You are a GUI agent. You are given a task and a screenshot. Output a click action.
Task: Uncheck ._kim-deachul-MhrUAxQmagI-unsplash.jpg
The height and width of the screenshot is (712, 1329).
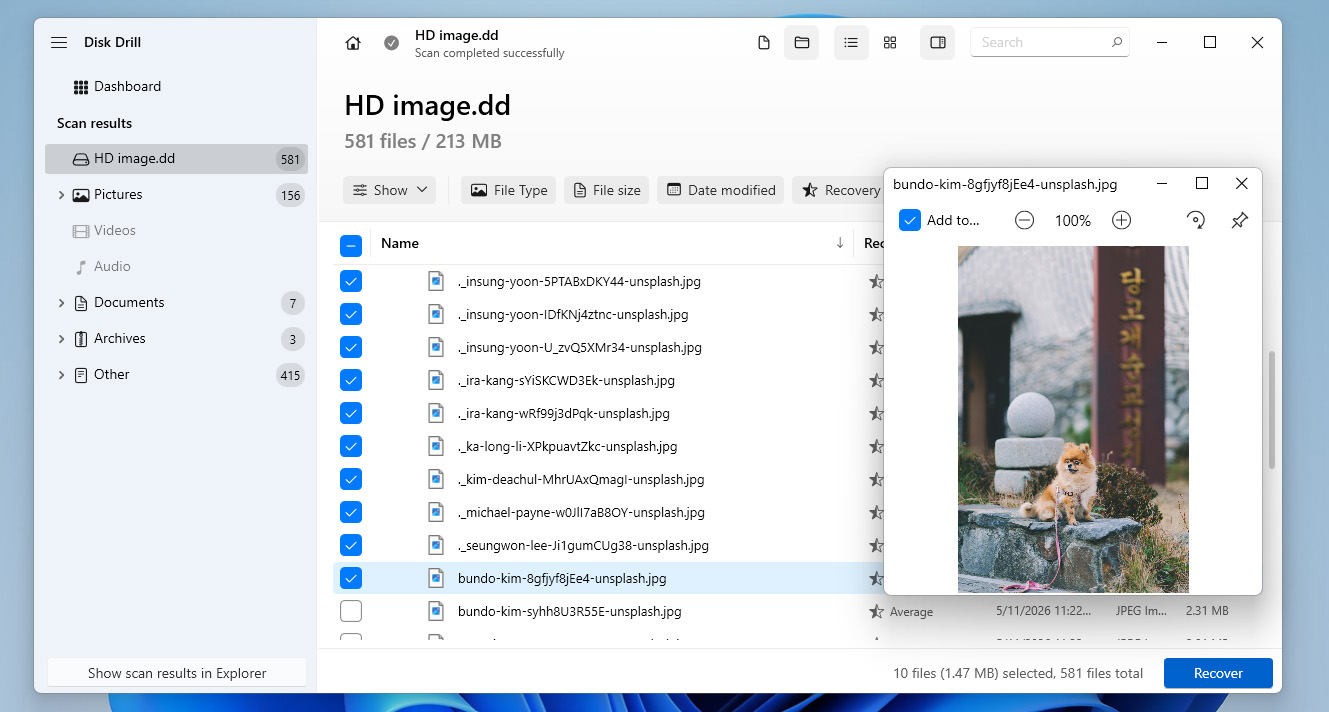tap(351, 479)
